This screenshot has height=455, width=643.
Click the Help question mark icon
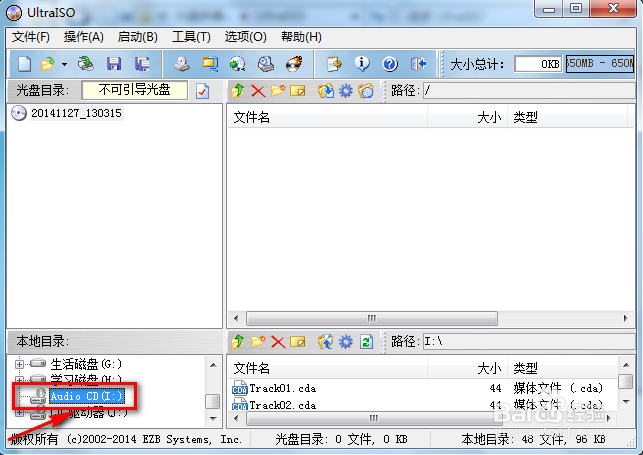click(390, 64)
